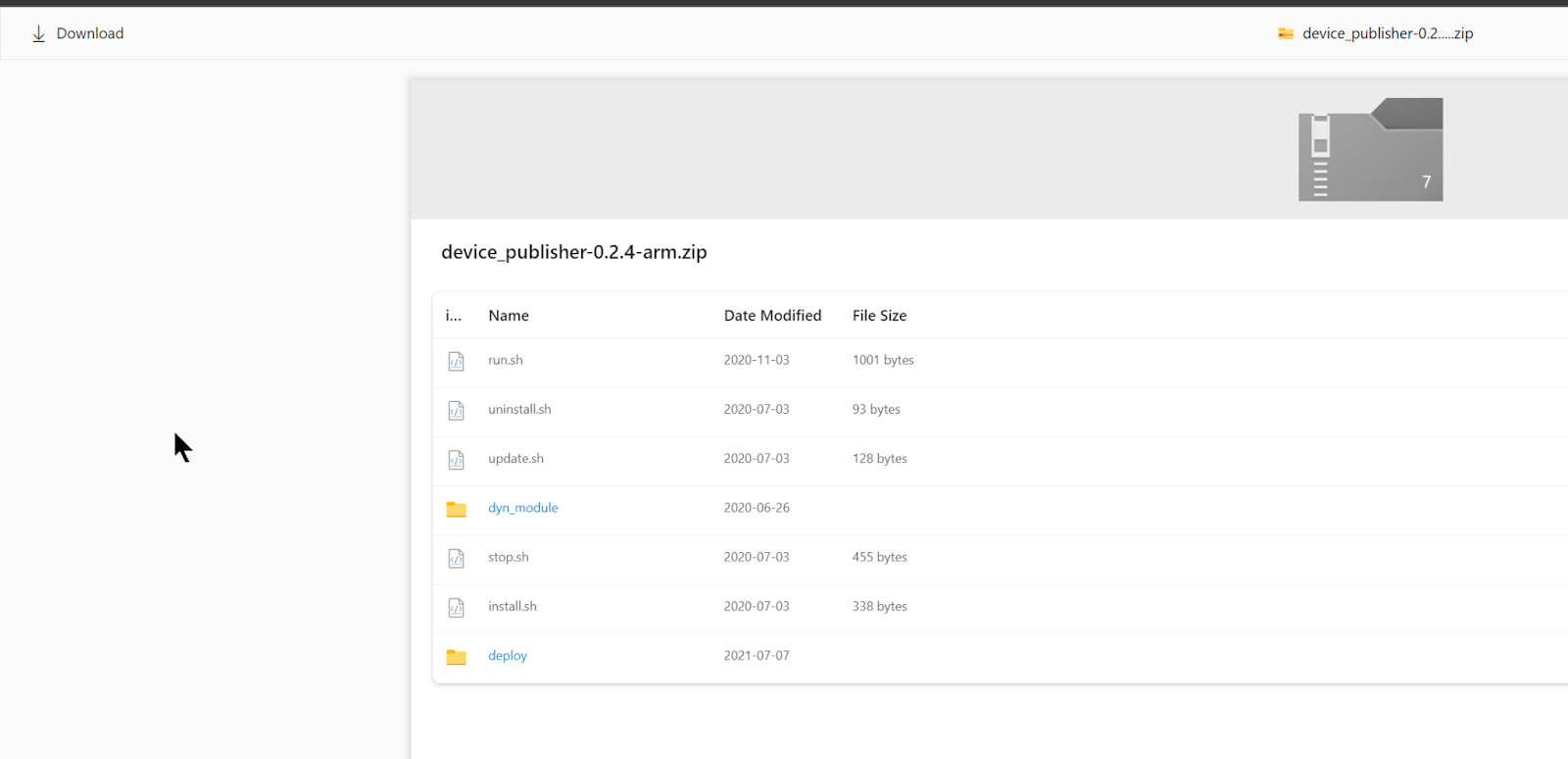Screen dimensions: 1568x759
Task: Click the script file icon for stop.sh
Action: click(456, 558)
